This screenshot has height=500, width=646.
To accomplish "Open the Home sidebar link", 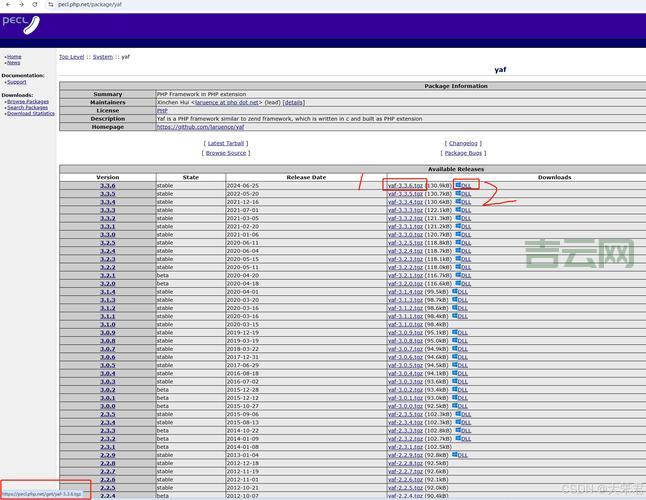I will point(14,57).
